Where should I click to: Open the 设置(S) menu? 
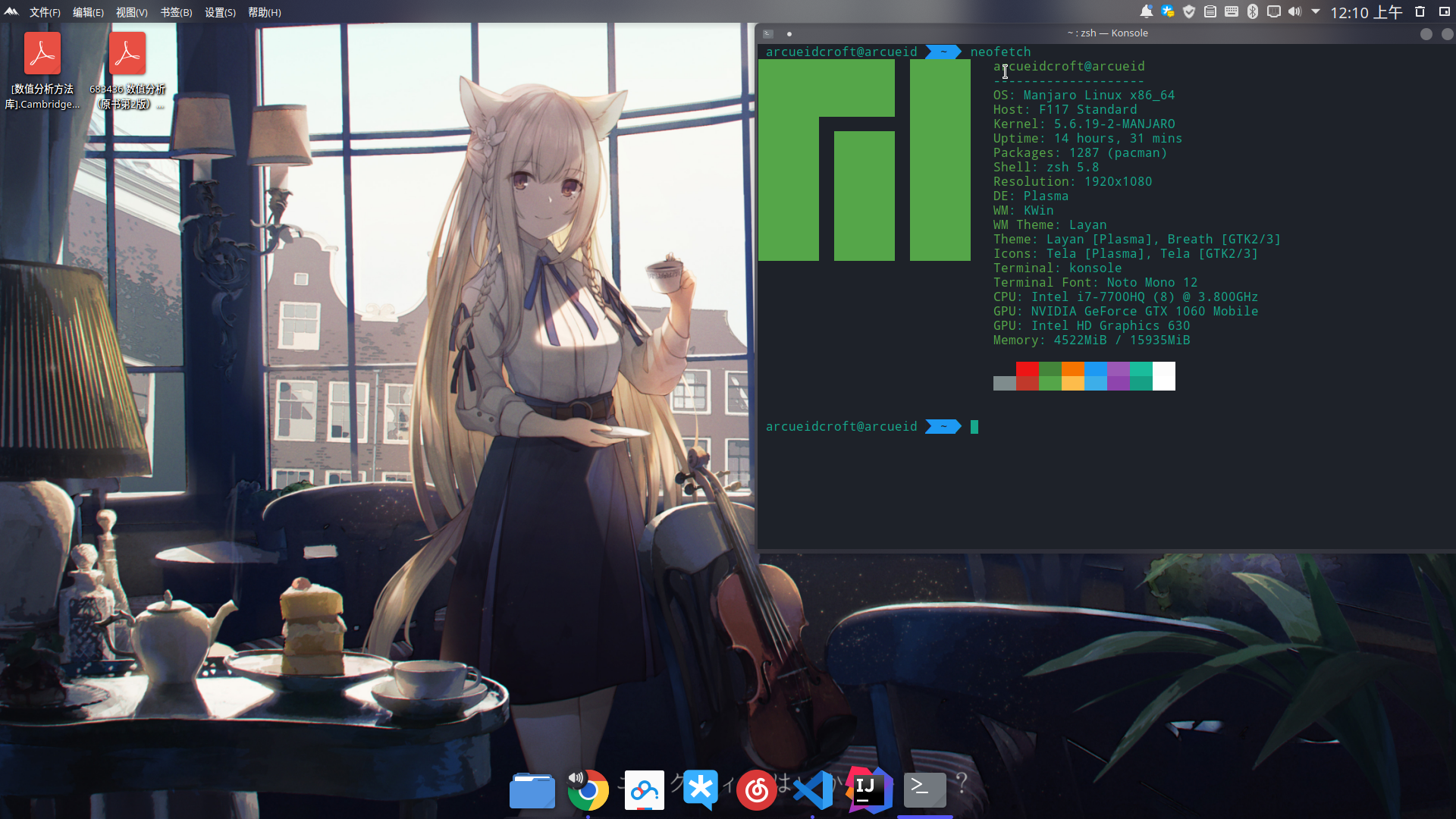click(220, 12)
